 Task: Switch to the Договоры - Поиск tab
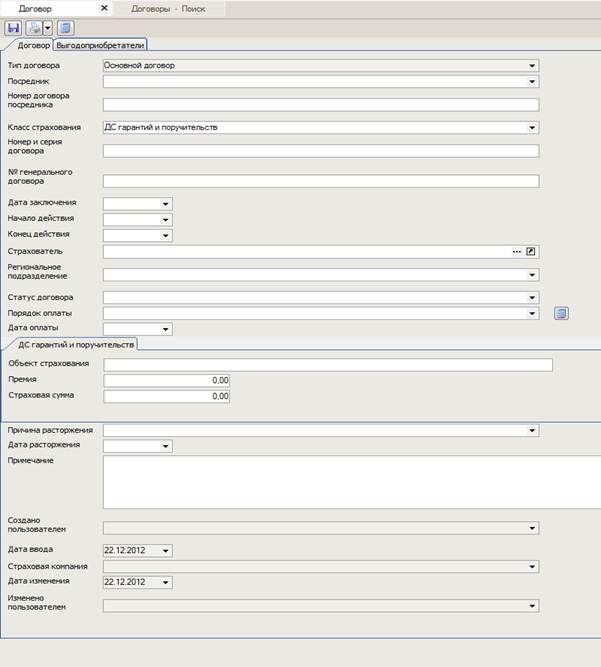tap(168, 8)
